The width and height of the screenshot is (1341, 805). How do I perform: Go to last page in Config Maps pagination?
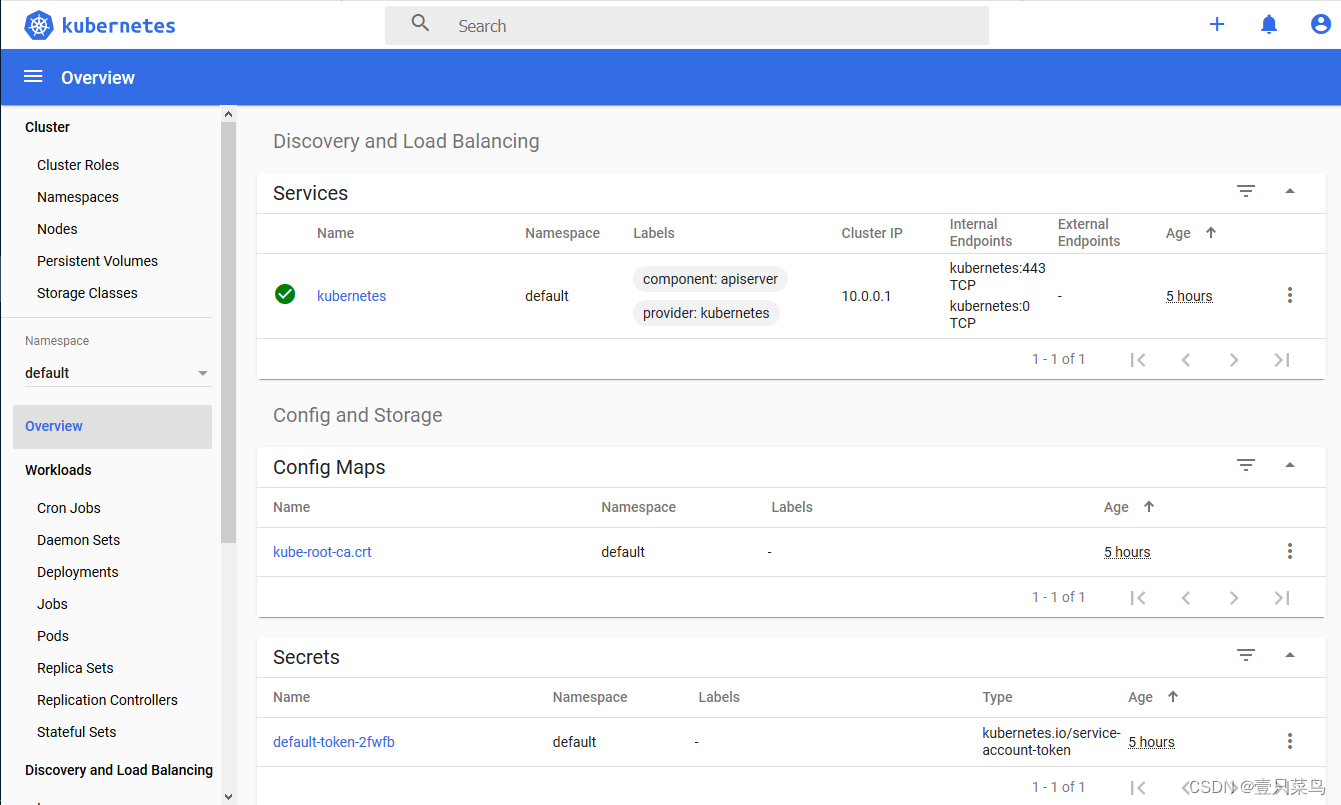[1282, 598]
